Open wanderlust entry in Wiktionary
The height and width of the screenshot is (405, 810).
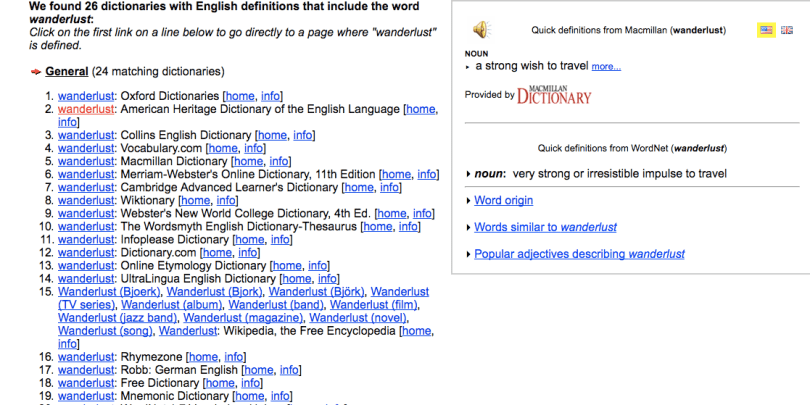point(86,200)
